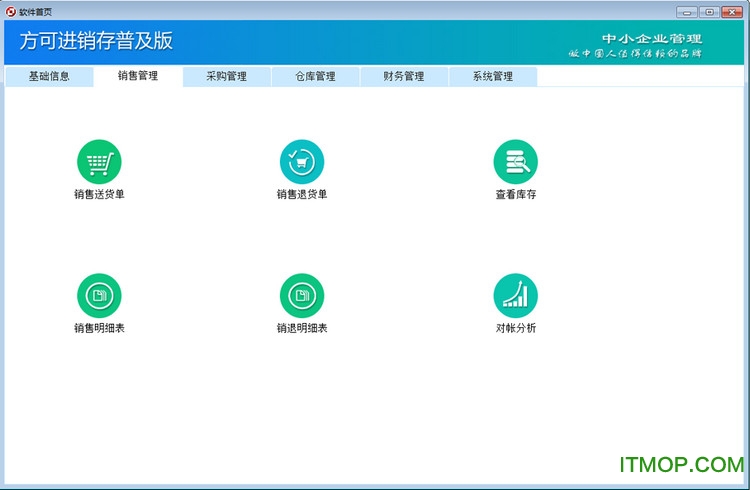Open the 销售退货单 return order icon
The width and height of the screenshot is (750, 490).
(x=302, y=161)
